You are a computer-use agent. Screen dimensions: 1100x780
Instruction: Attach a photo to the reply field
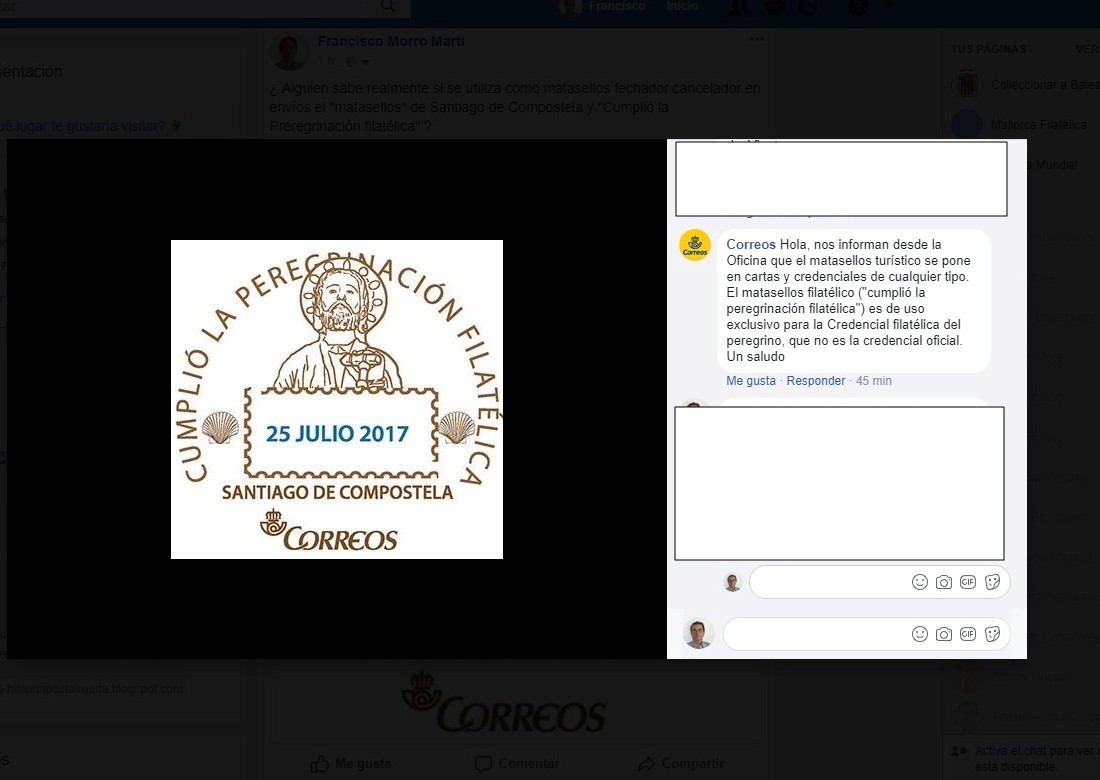tap(944, 582)
